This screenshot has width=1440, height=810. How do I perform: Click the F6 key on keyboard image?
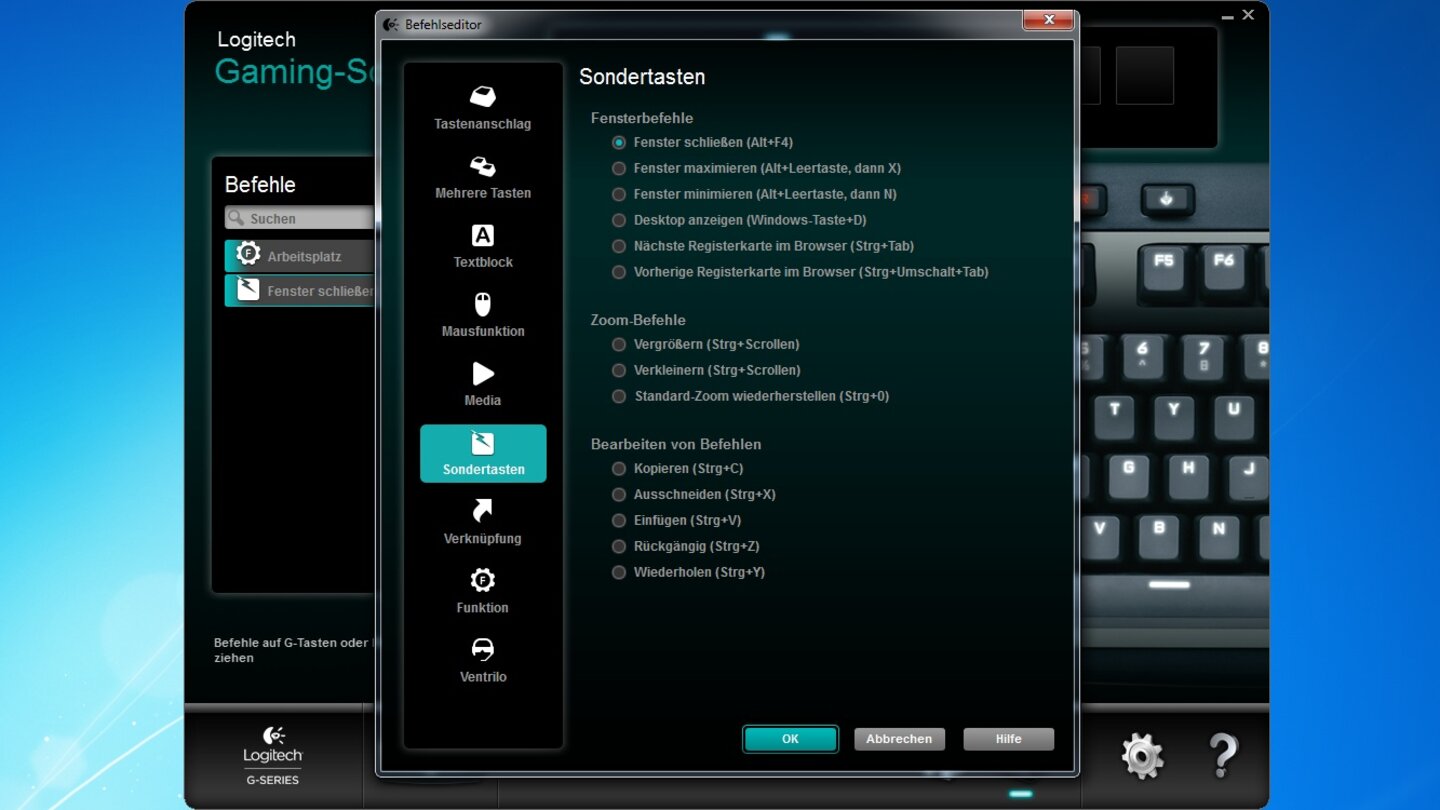click(x=1224, y=269)
